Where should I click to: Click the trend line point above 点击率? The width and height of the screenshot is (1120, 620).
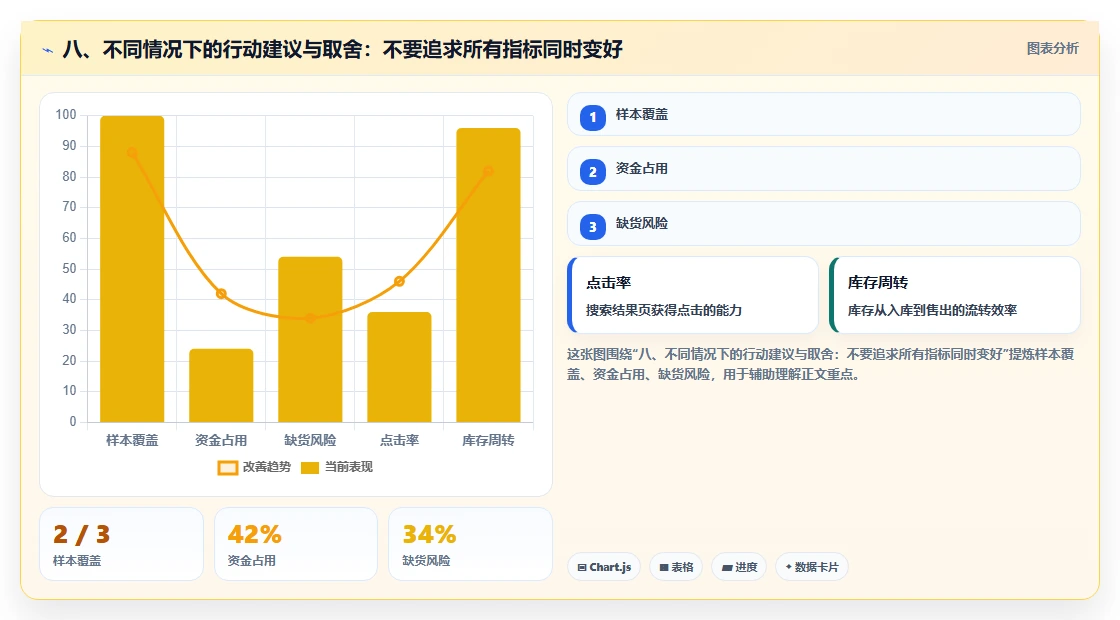399,281
